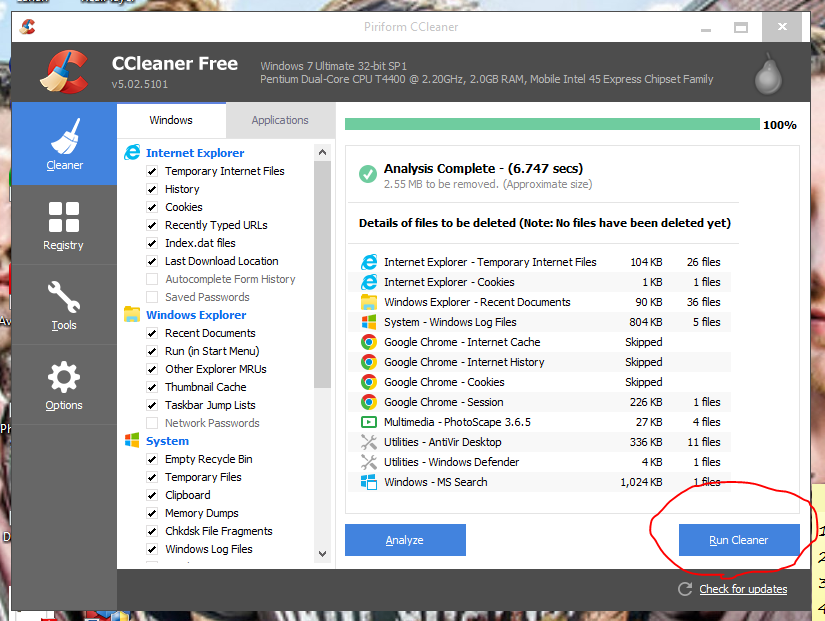Uncheck Temporary Internet Files checkbox

tap(152, 171)
